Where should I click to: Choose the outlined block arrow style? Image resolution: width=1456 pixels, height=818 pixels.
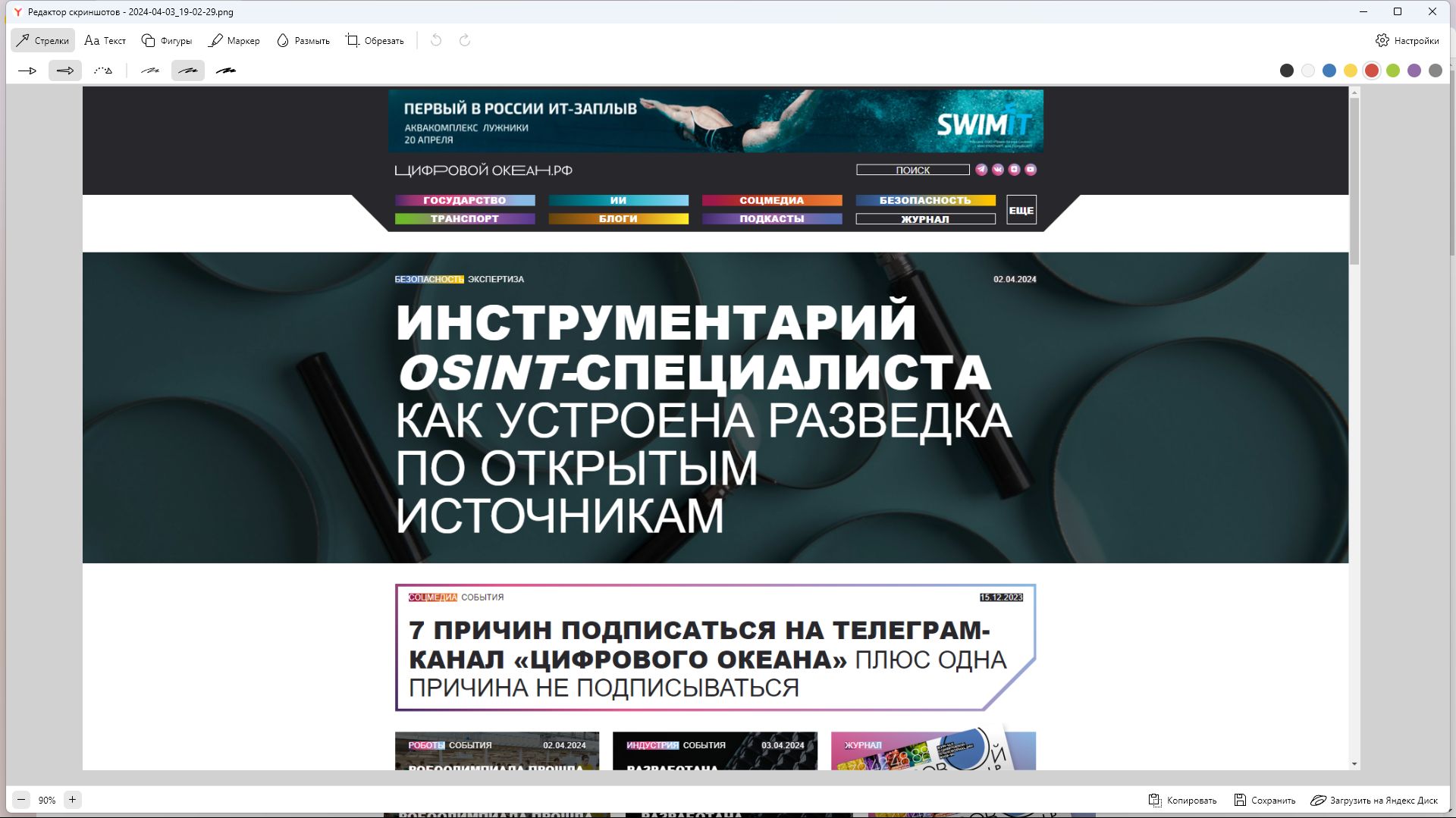[65, 71]
